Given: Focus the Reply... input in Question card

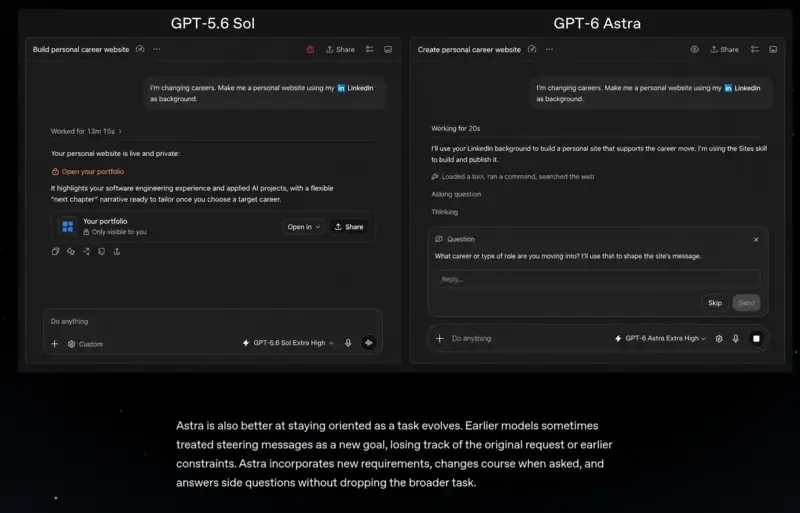Looking at the screenshot, I should point(597,279).
